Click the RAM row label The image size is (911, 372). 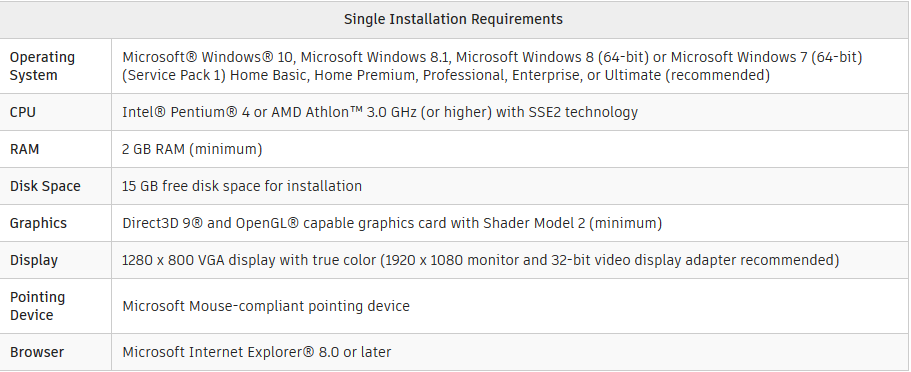click(x=24, y=149)
